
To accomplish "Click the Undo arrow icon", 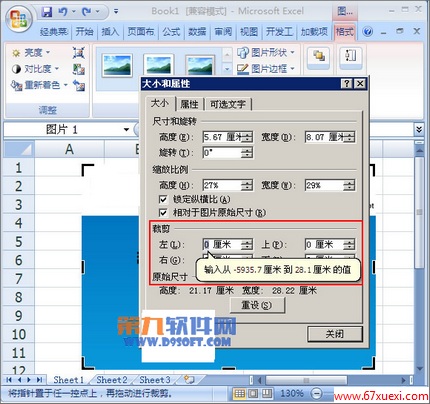I will 62,12.
